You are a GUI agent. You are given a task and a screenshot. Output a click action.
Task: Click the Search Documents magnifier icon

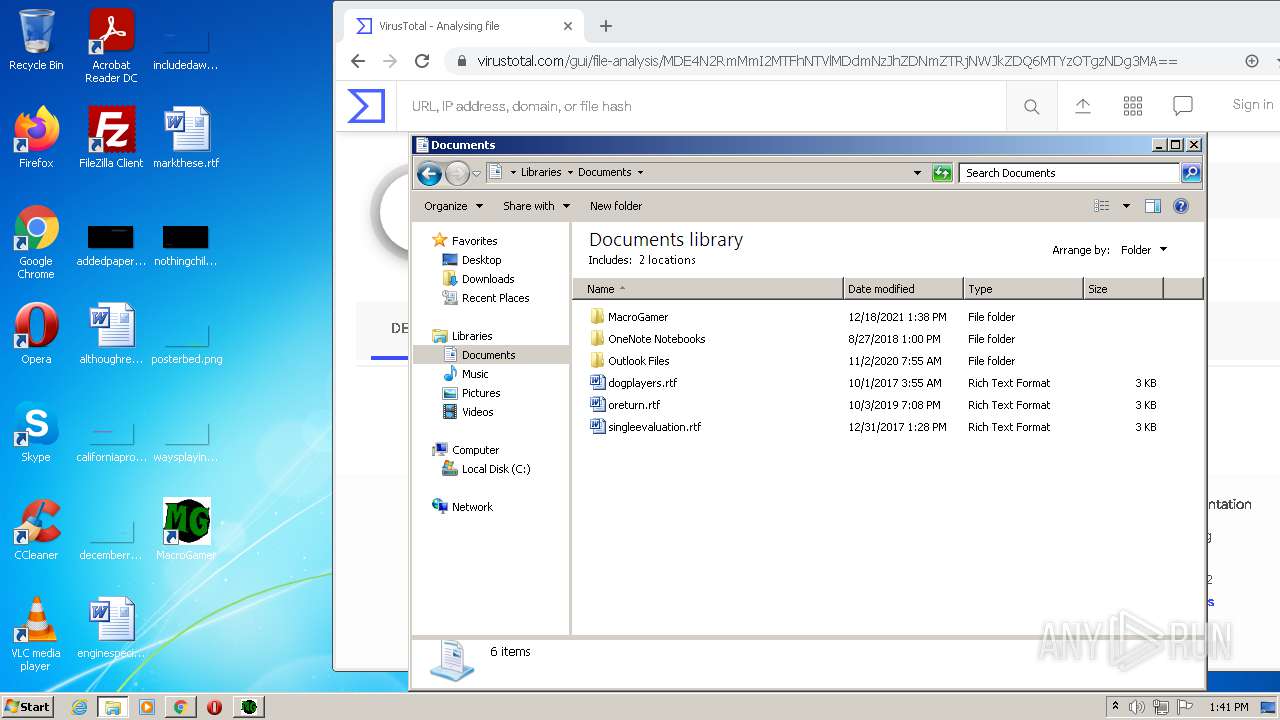[x=1190, y=173]
